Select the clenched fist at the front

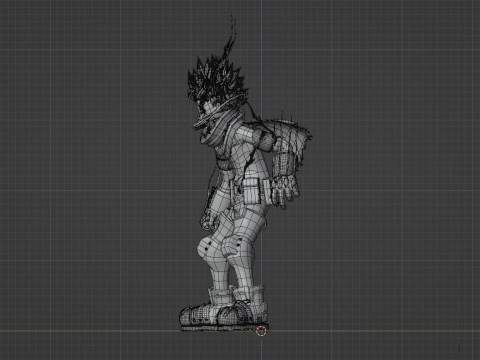click(209, 221)
